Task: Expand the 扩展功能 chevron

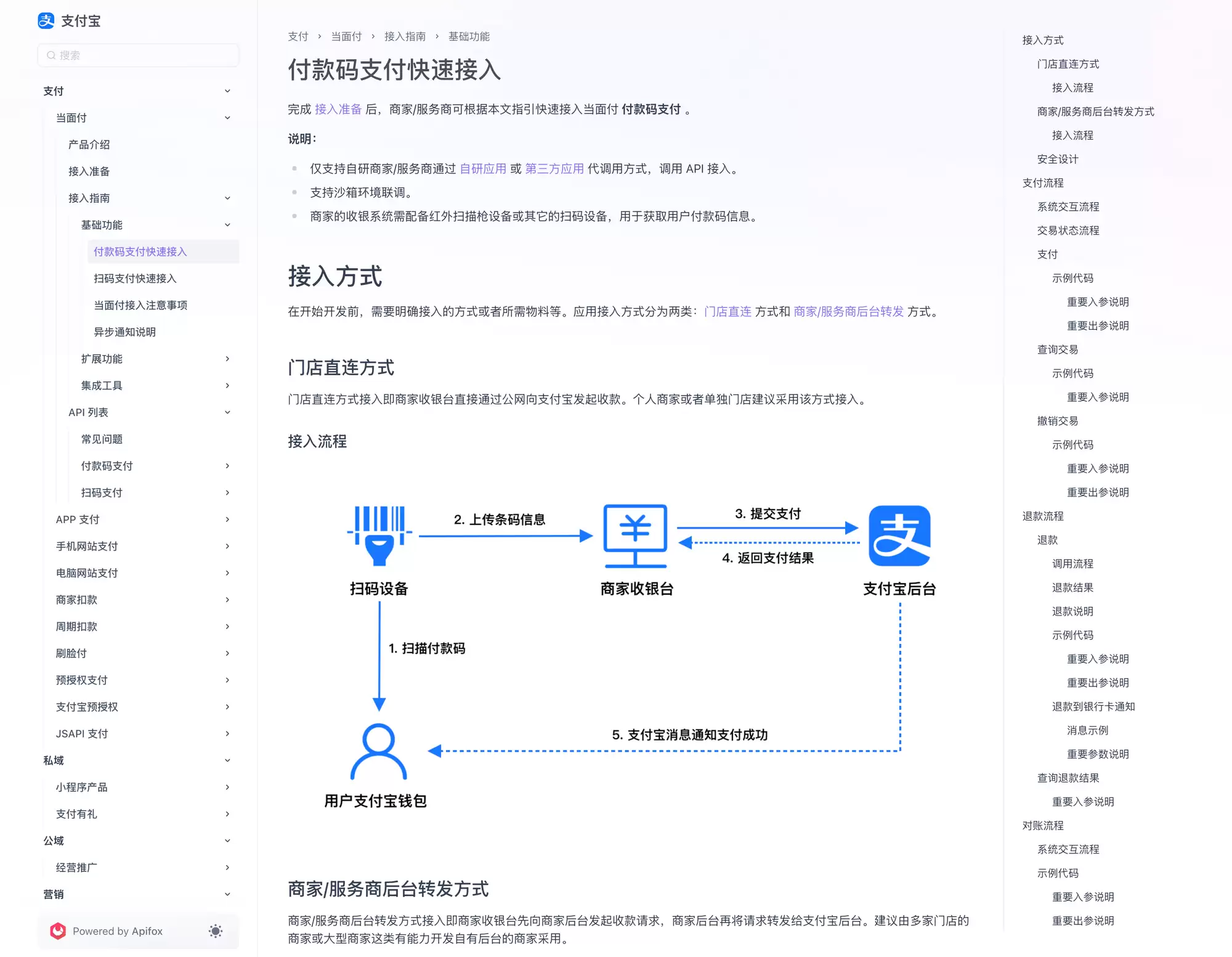Action: point(227,359)
